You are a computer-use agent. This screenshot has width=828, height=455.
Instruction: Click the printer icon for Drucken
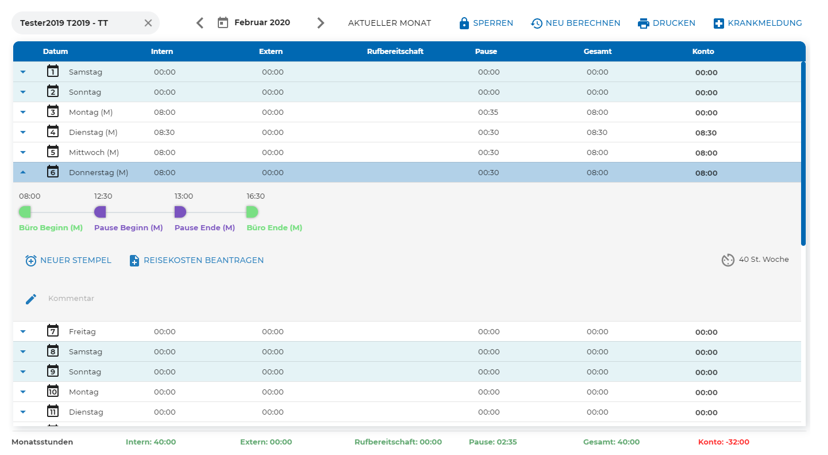pos(643,23)
